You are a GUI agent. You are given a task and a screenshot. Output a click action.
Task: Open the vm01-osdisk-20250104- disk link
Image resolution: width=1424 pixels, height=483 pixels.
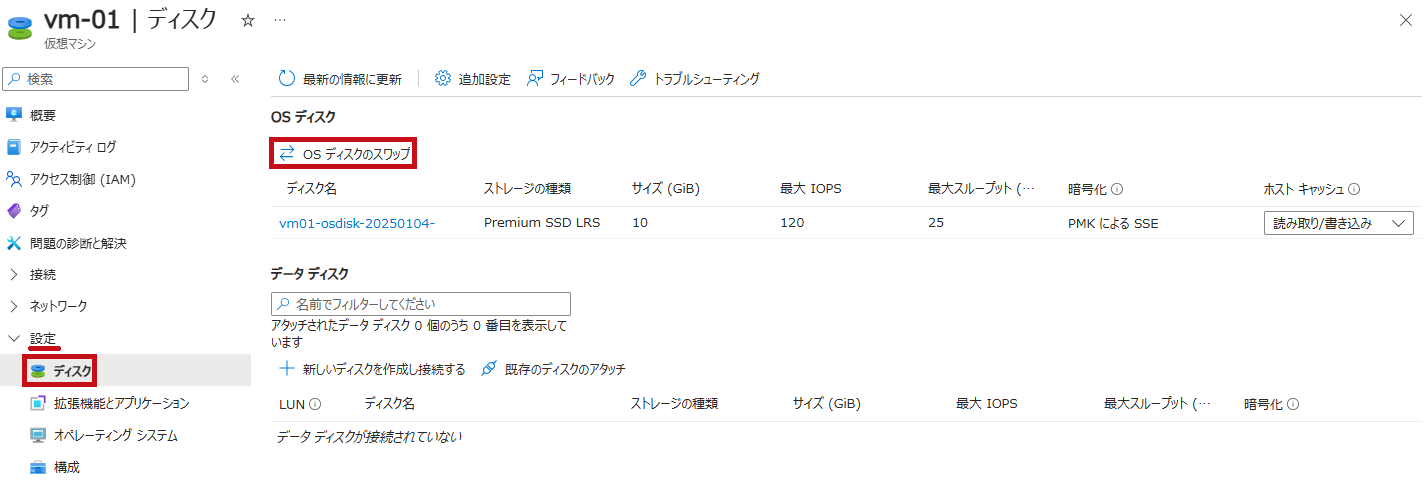[357, 223]
